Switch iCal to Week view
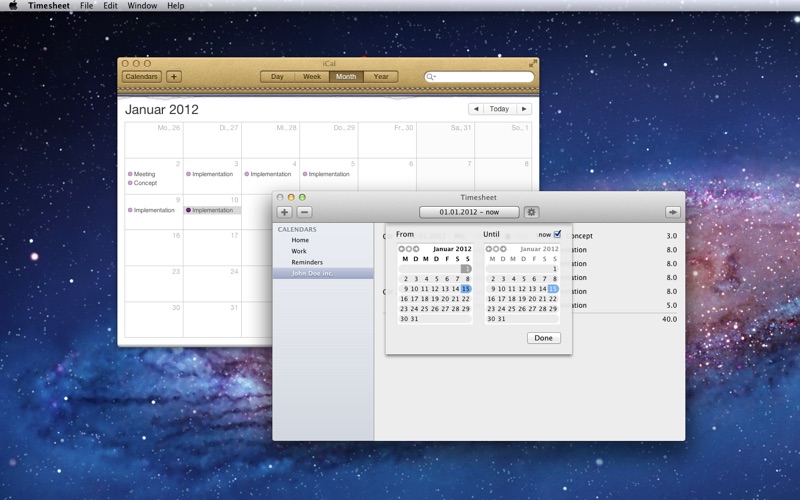This screenshot has width=800, height=500. tap(312, 77)
